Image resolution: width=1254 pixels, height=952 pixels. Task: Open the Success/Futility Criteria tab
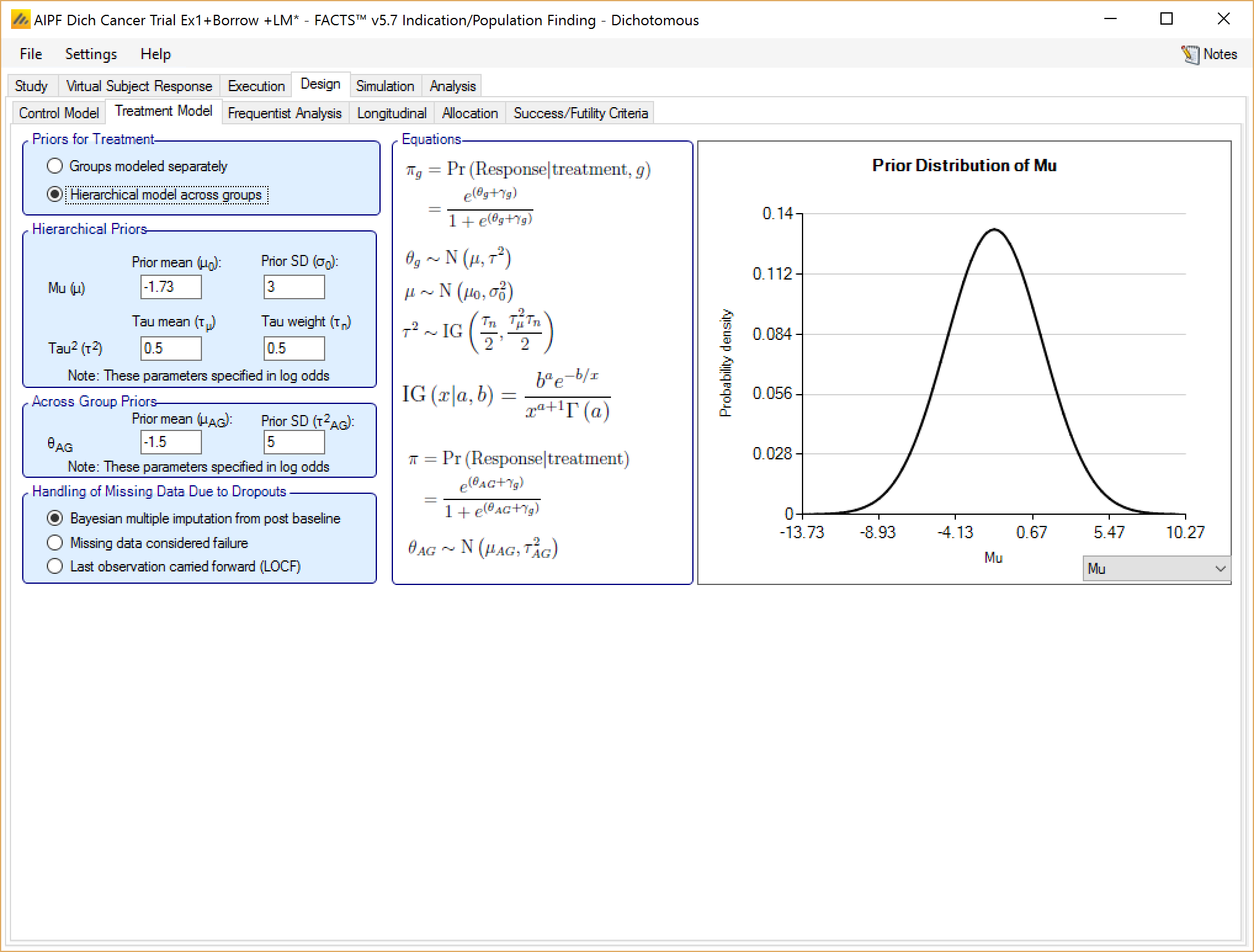click(x=580, y=113)
